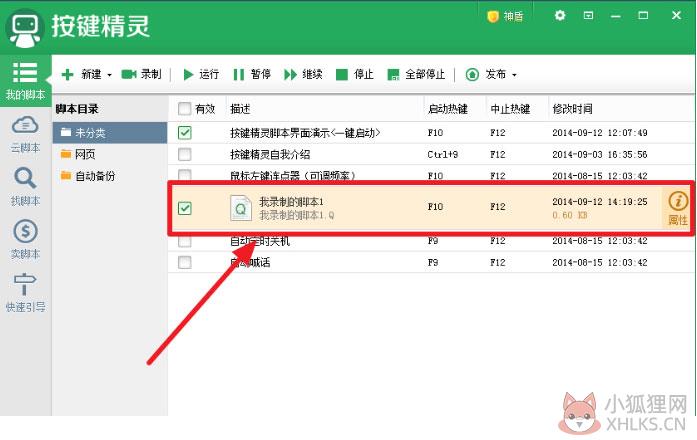
Task: Expand the 发布 dropdown arrow
Action: [514, 75]
